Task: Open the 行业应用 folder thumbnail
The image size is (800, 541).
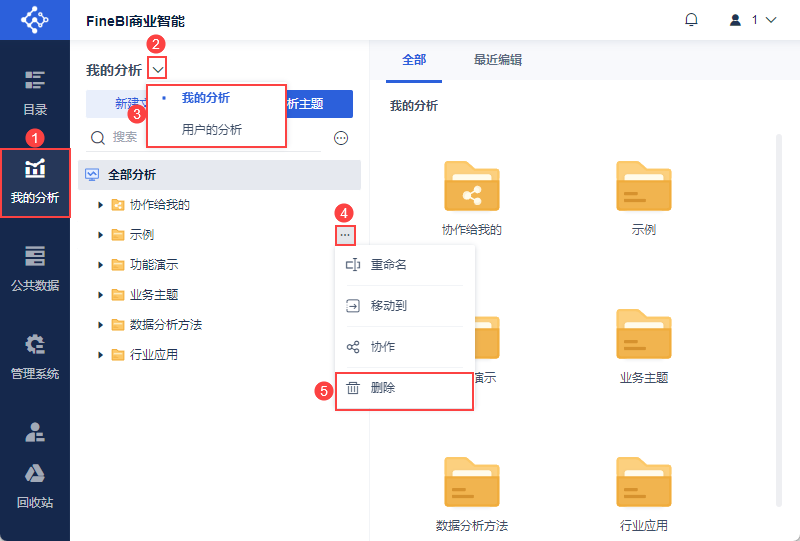Action: click(x=643, y=482)
